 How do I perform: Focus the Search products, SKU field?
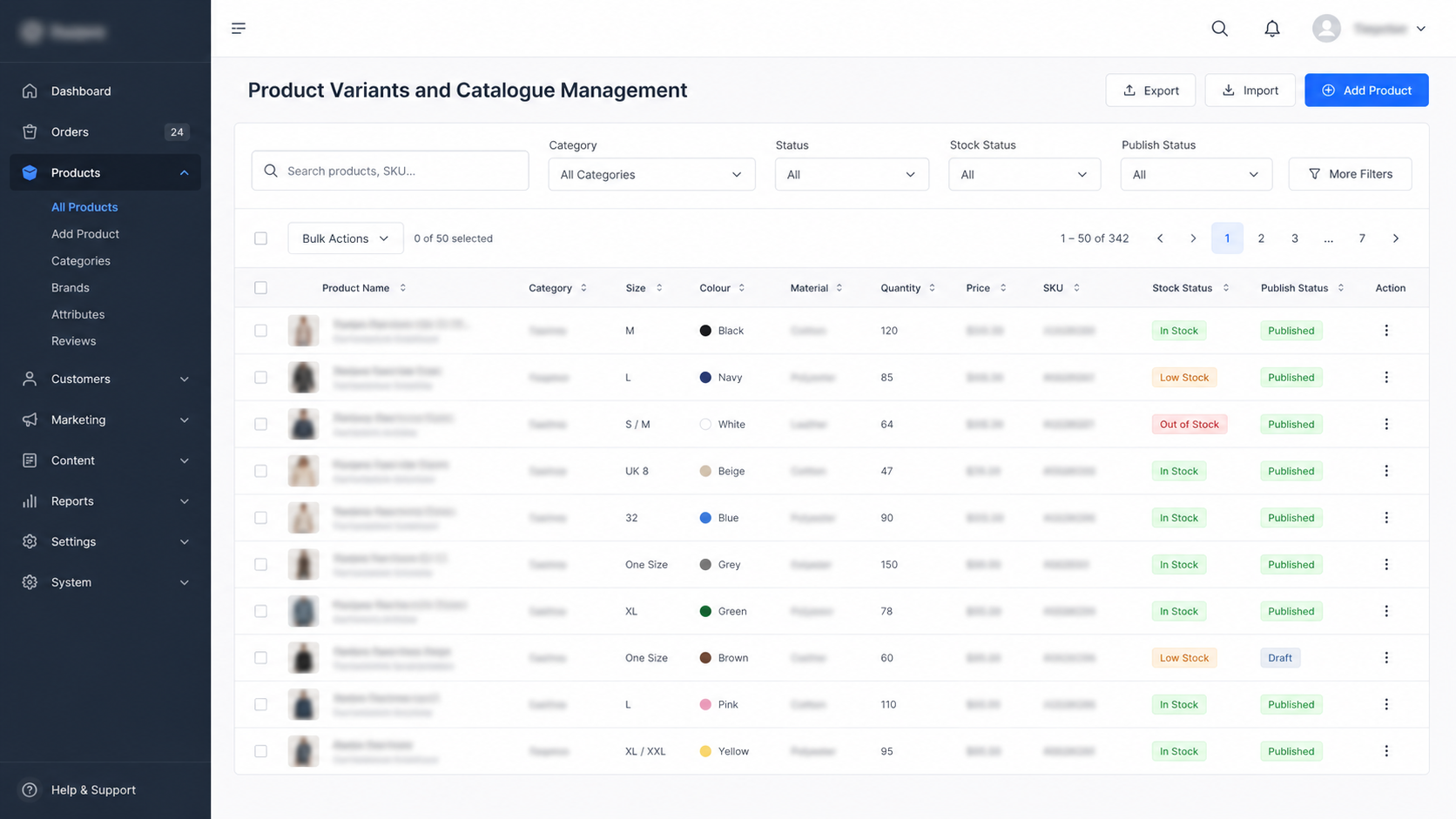[x=390, y=171]
